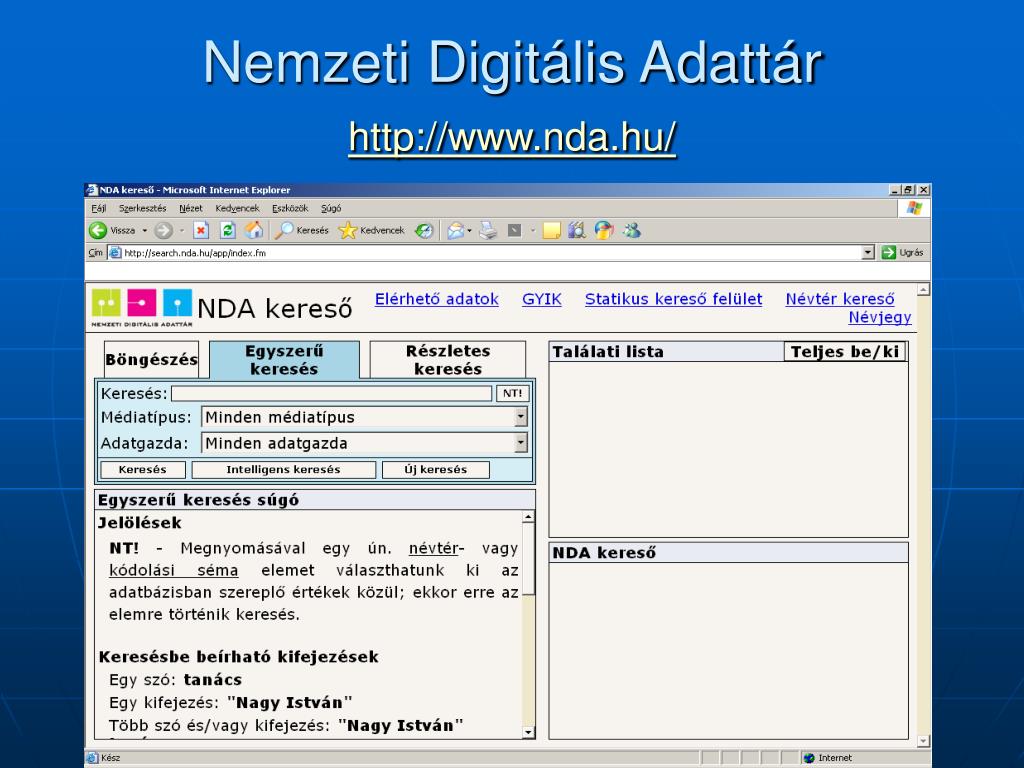Follow the kódolási séma link
Image resolution: width=1024 pixels, height=768 pixels.
(174, 570)
